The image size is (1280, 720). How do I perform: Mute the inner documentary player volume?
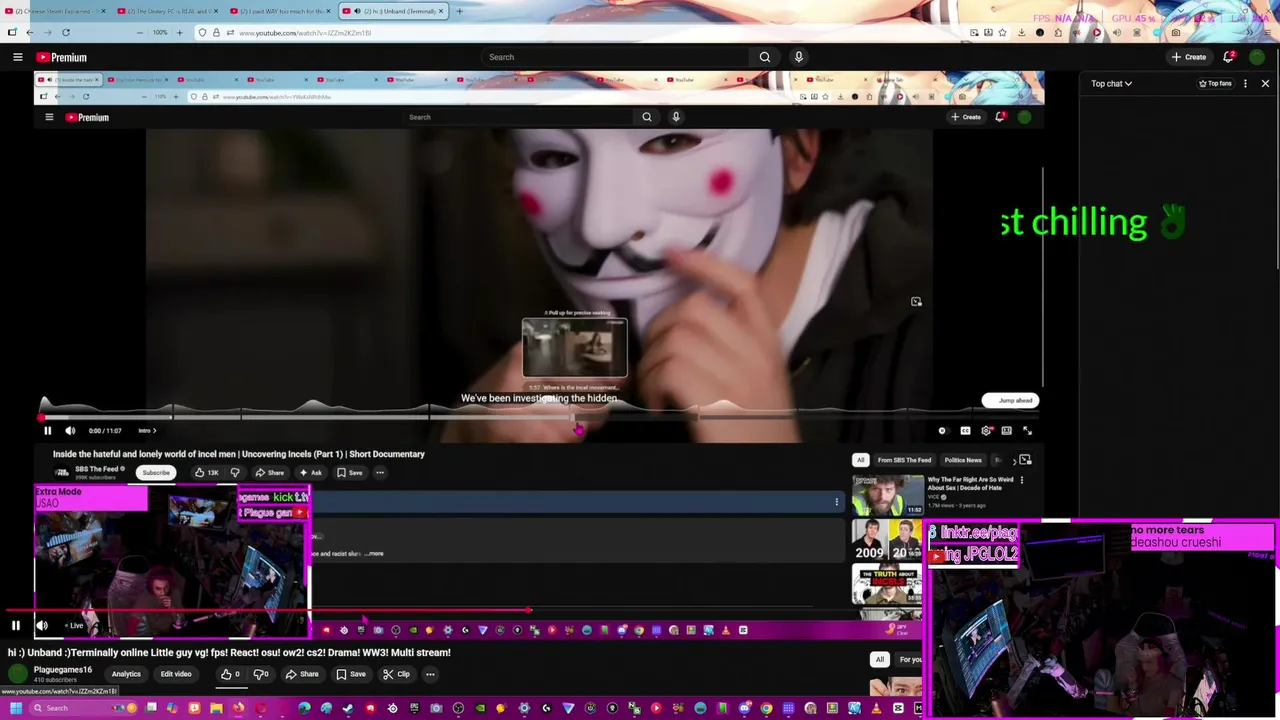click(70, 430)
